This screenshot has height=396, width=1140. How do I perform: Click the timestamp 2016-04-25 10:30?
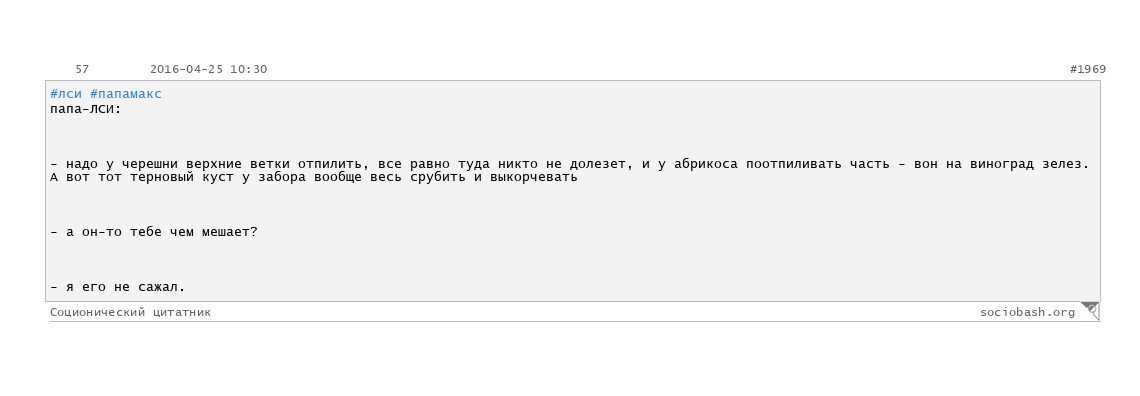point(209,70)
